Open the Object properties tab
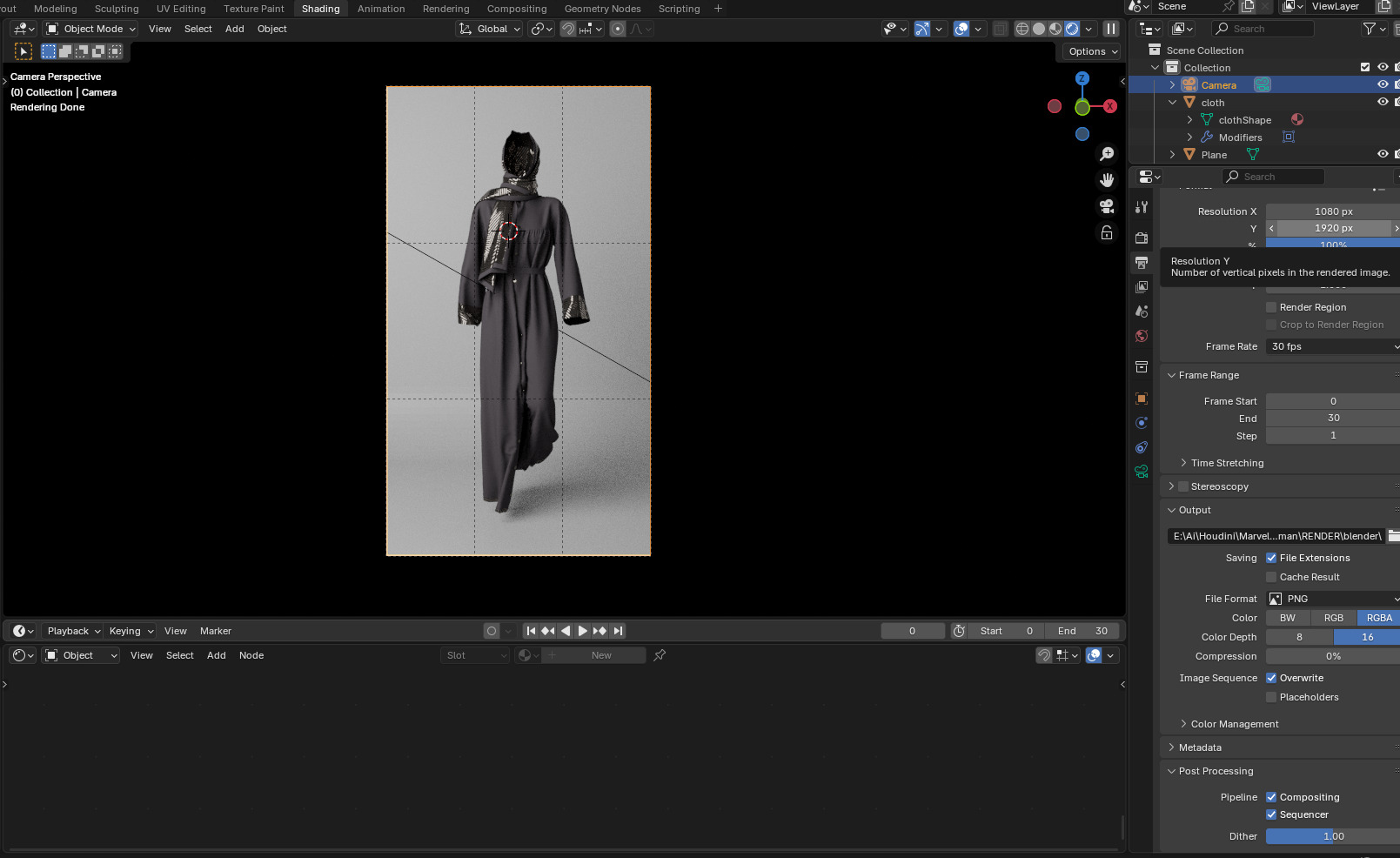Image resolution: width=1400 pixels, height=858 pixels. point(1142,398)
